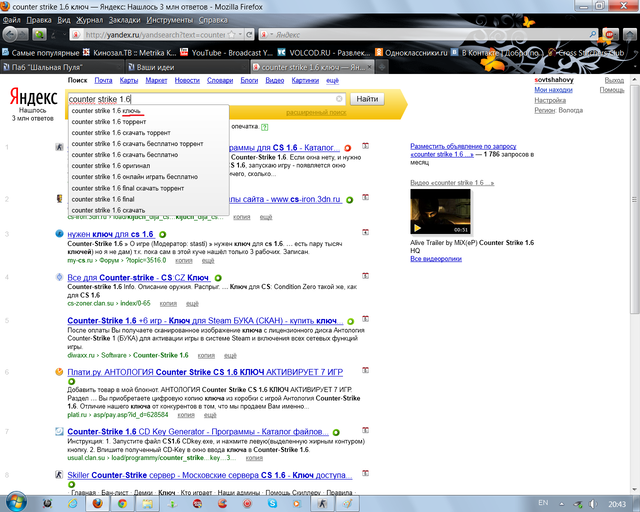Reload the page with the refresh button

tap(250, 35)
